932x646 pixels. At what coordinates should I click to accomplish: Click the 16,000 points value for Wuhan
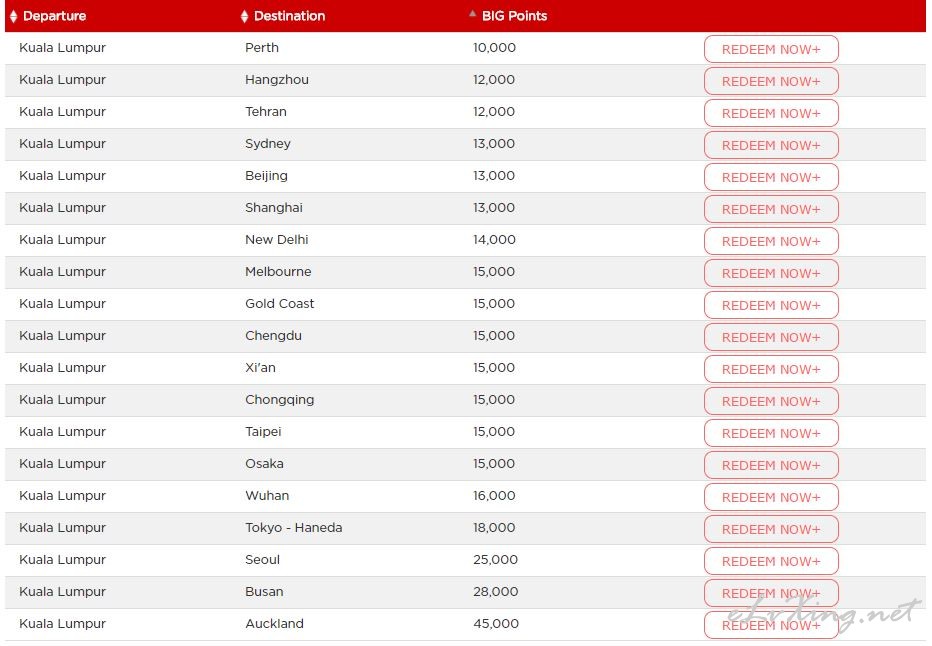pos(495,496)
